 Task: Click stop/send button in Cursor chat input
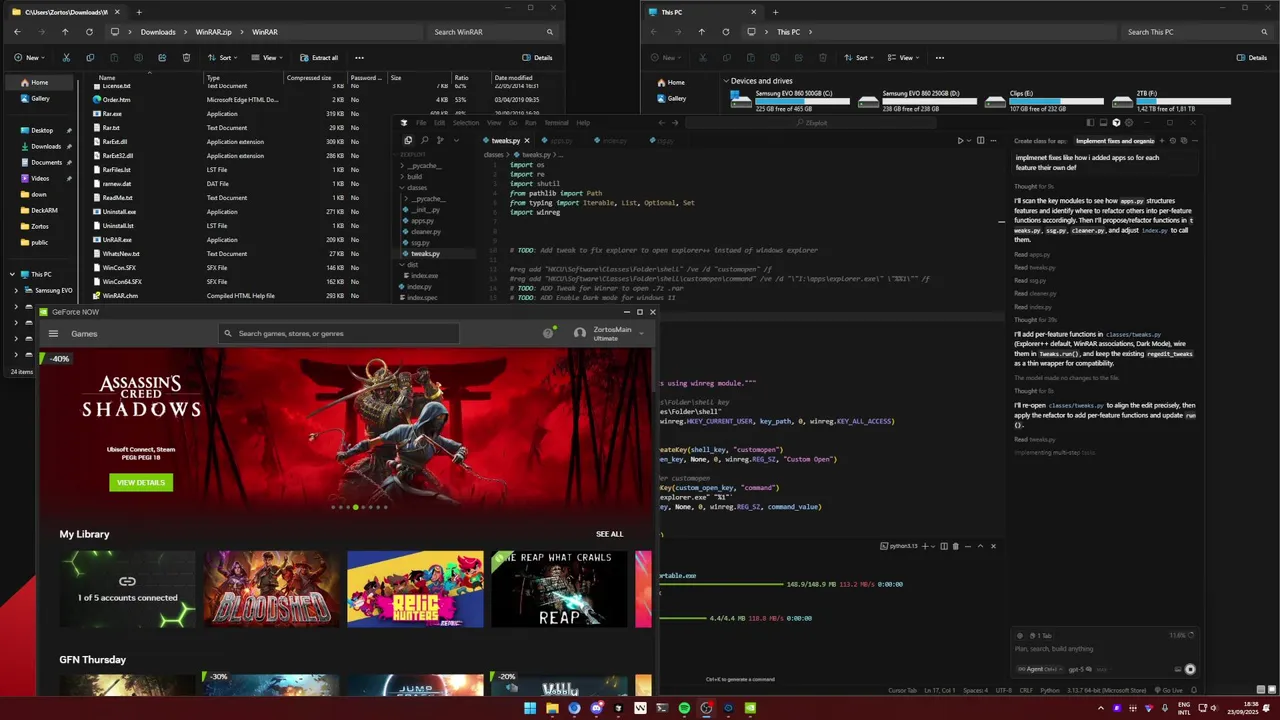point(1190,669)
